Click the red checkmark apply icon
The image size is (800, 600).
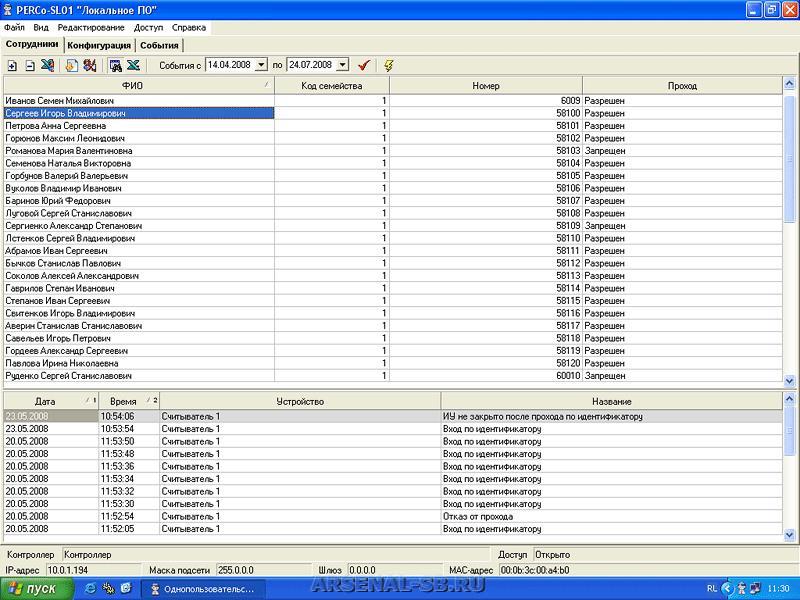click(364, 65)
